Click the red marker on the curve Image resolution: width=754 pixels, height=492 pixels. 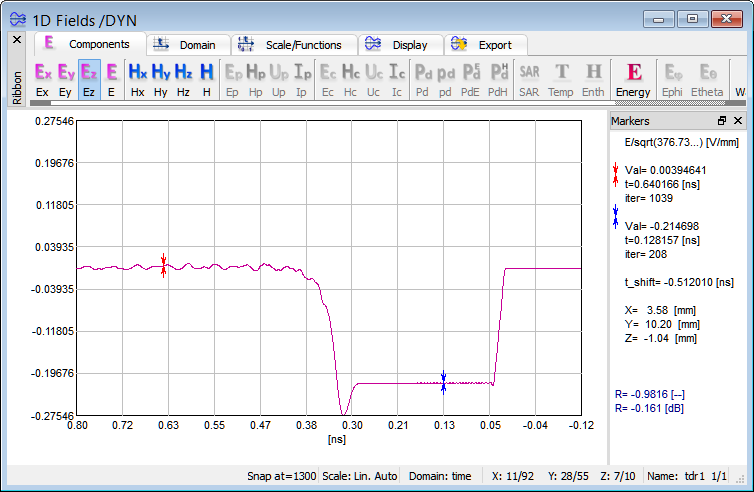[163, 267]
